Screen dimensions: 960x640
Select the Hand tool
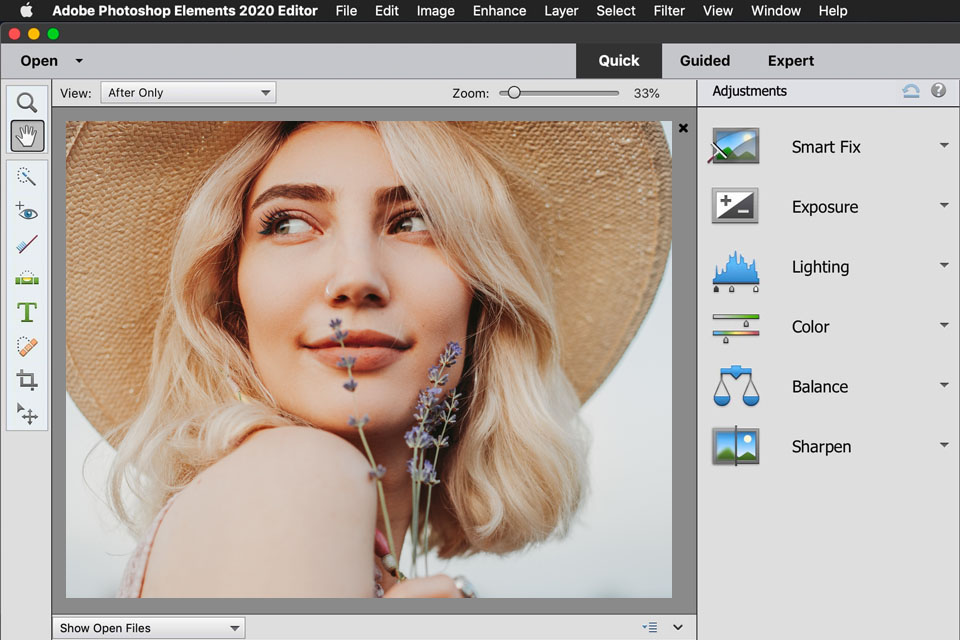click(27, 135)
